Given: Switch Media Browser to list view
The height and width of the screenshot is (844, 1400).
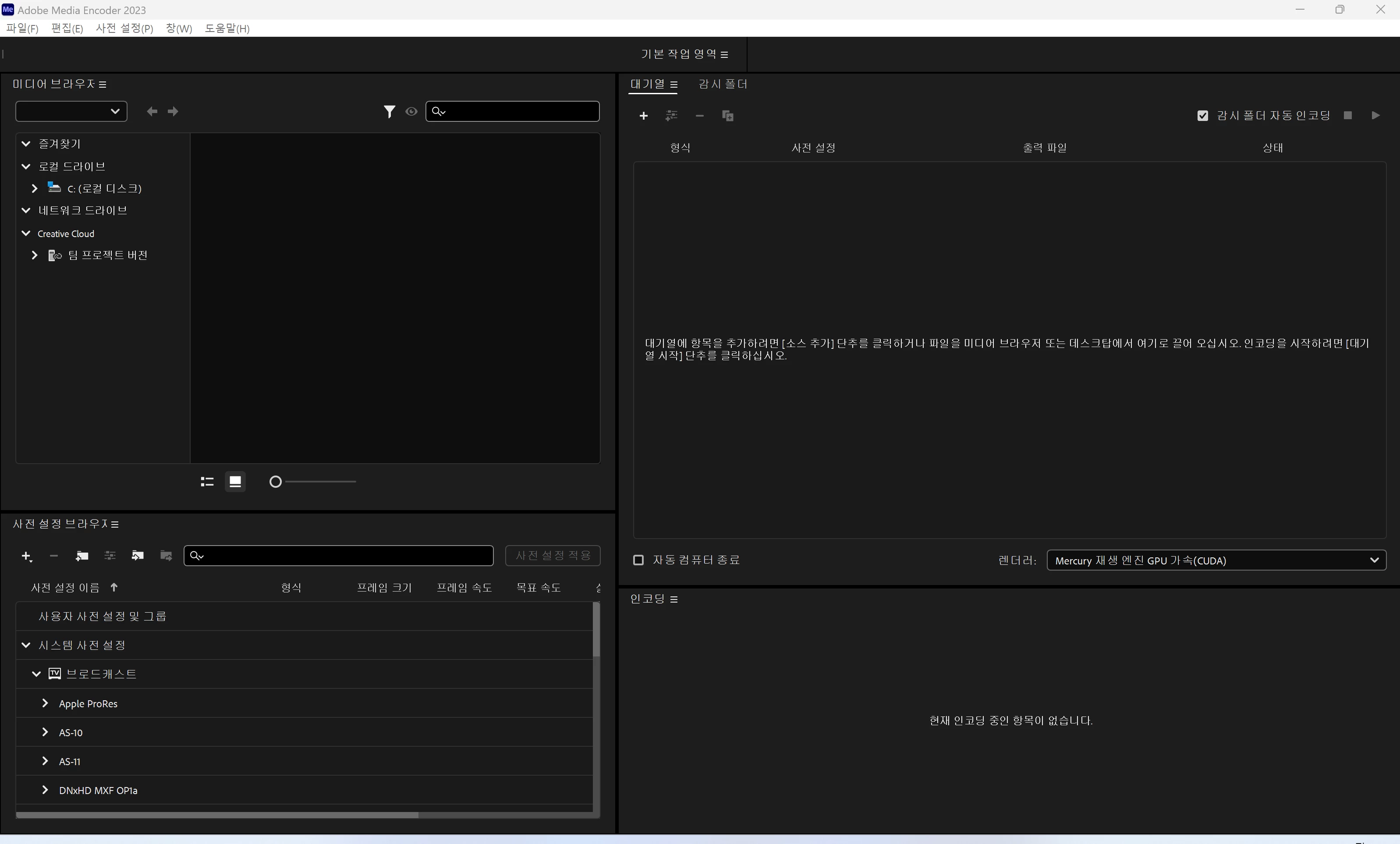Looking at the screenshot, I should click(x=207, y=482).
